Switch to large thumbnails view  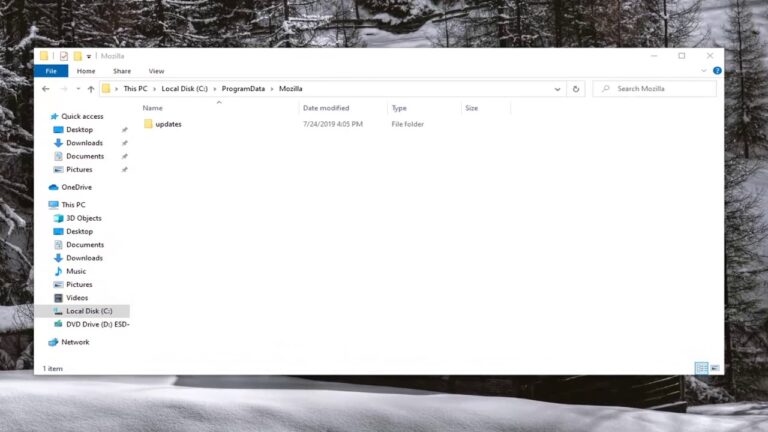(715, 368)
